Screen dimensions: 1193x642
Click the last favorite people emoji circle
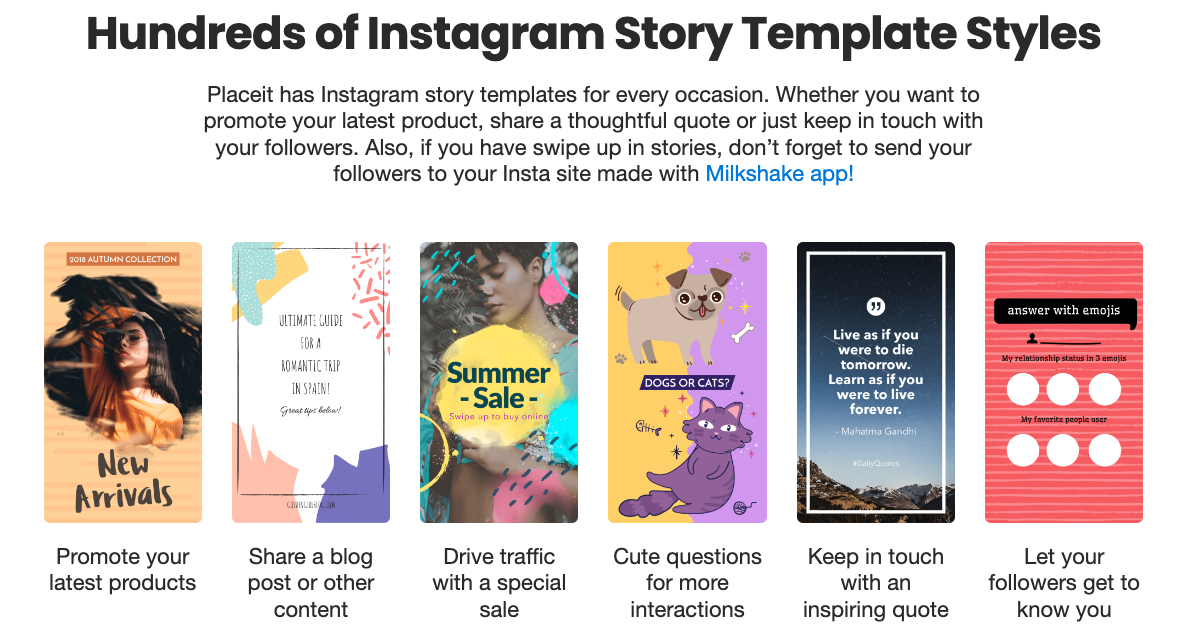(x=1105, y=450)
